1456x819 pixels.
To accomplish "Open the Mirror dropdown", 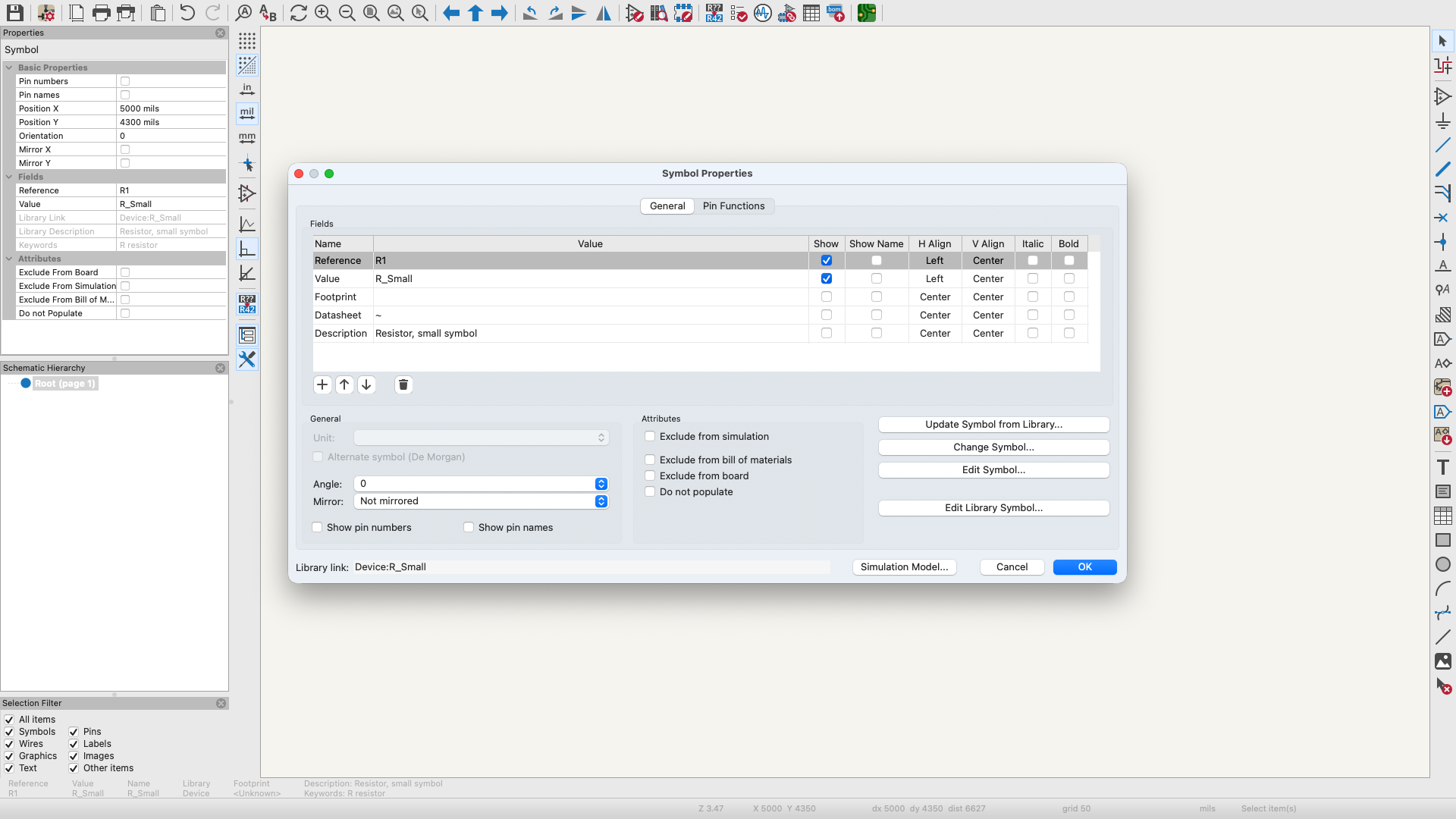I will pyautogui.click(x=601, y=501).
